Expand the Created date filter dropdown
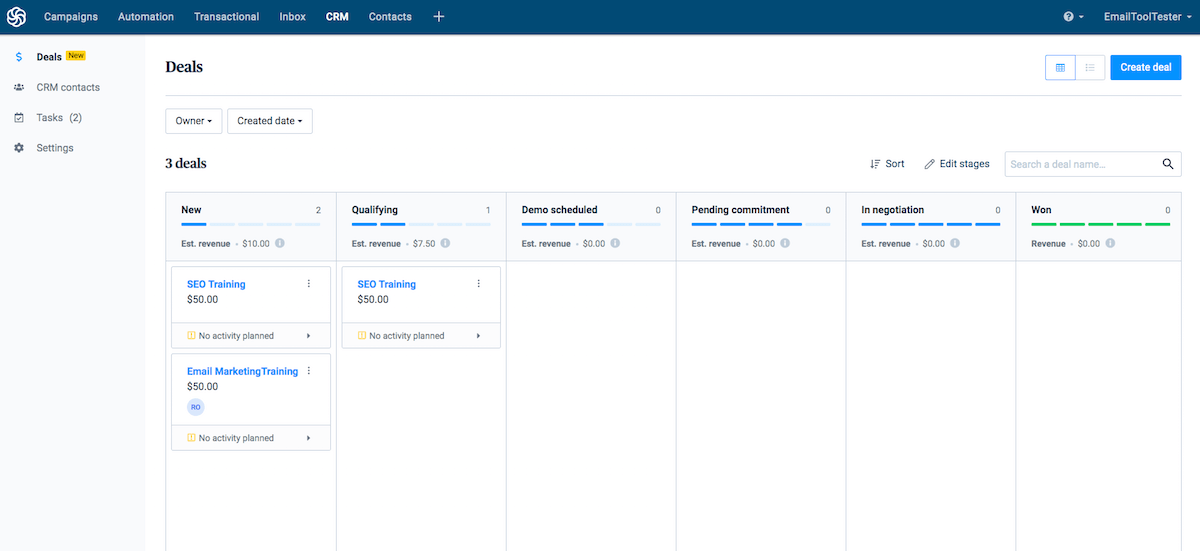Image resolution: width=1200 pixels, height=551 pixels. [x=269, y=121]
